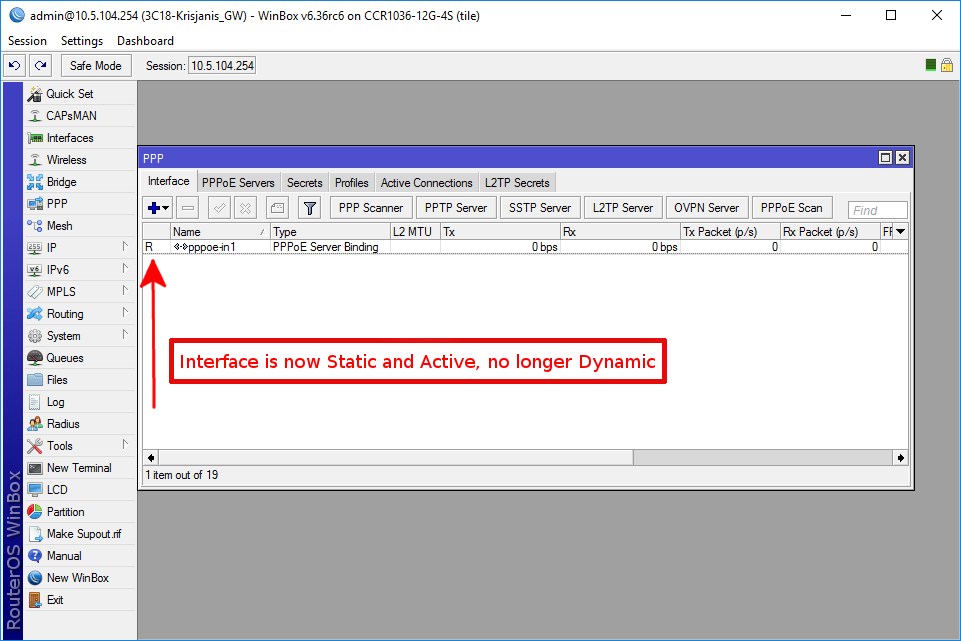Click inside the Find field

(877, 209)
